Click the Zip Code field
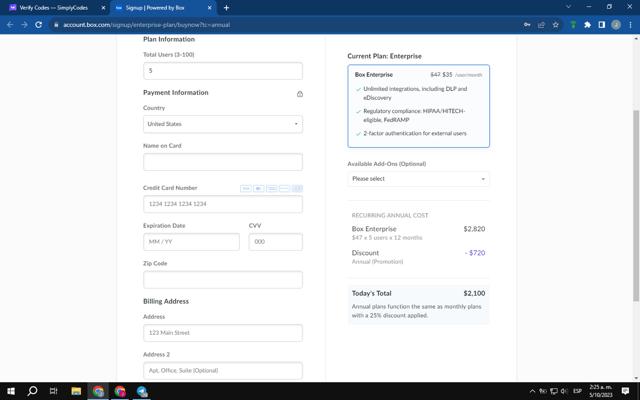The width and height of the screenshot is (640, 400). [x=223, y=280]
